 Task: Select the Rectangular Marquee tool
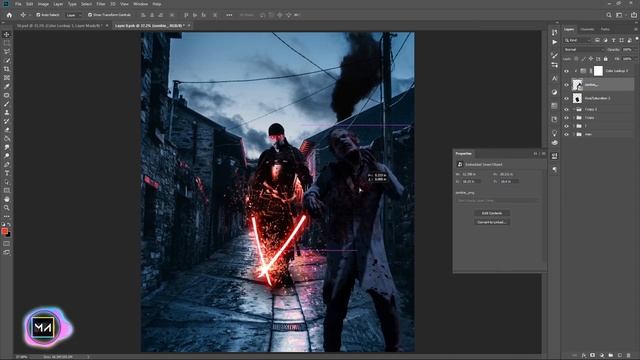7,43
